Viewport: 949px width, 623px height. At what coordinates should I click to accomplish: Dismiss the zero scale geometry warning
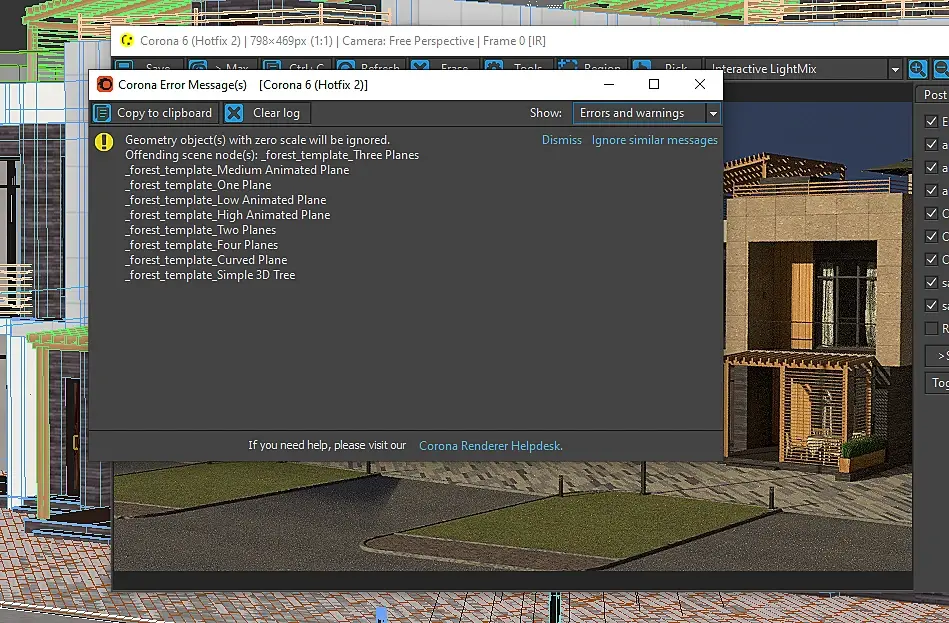tap(562, 140)
